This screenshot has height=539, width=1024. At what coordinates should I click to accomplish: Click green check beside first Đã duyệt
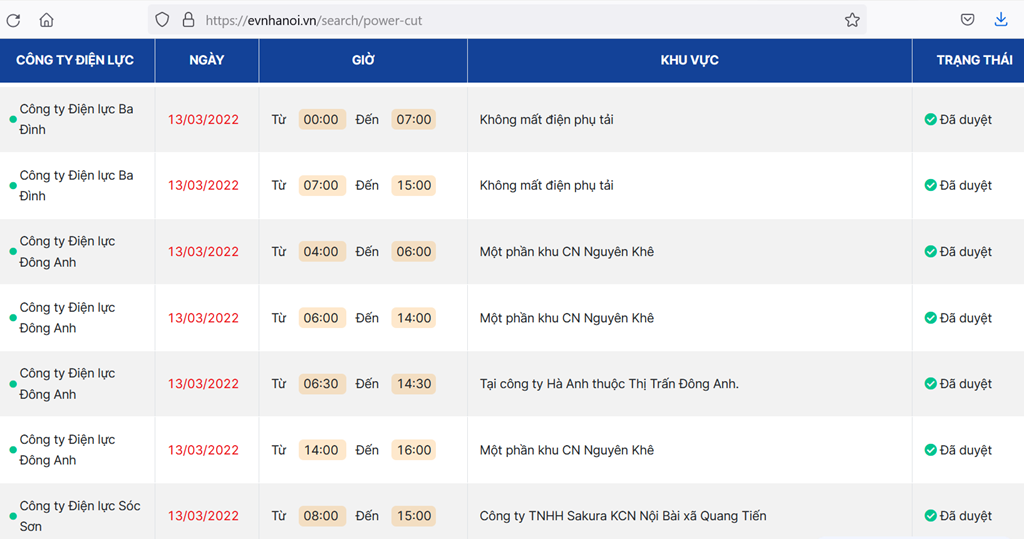[931, 120]
